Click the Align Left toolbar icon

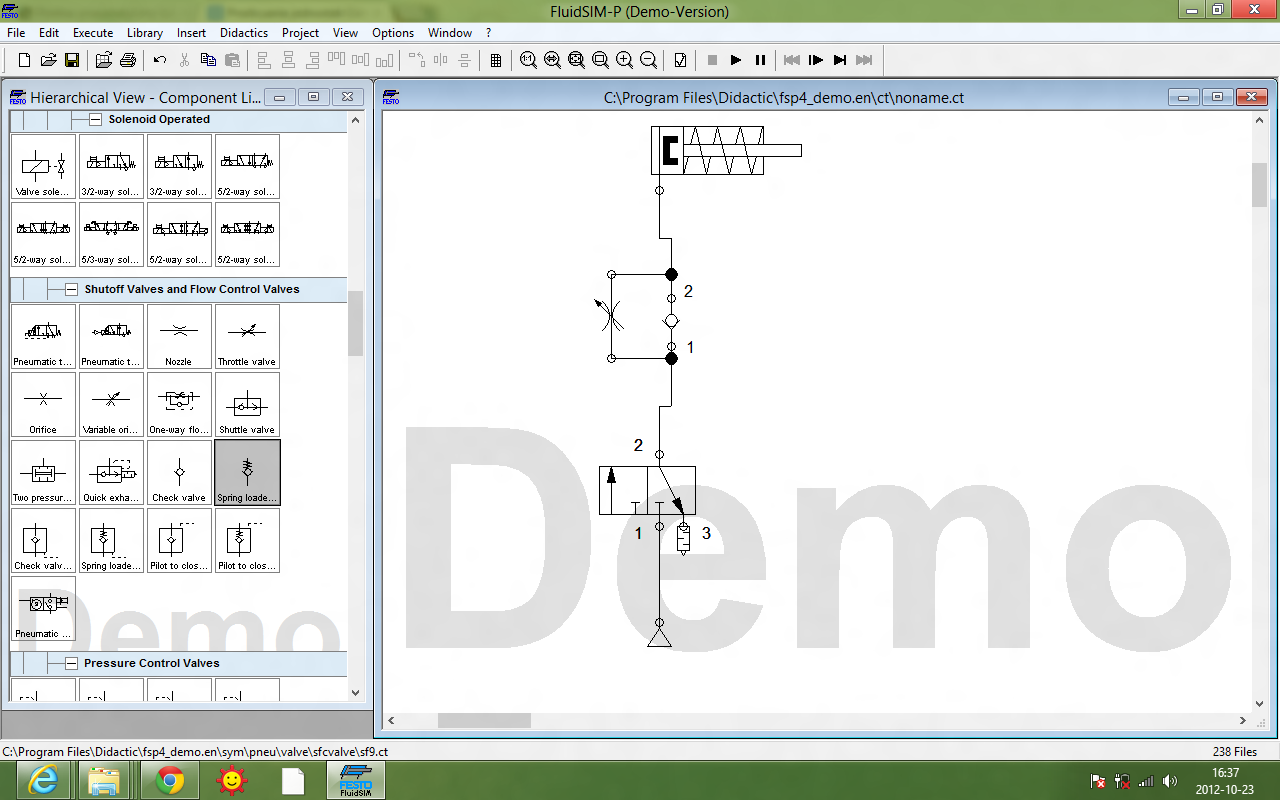264,60
